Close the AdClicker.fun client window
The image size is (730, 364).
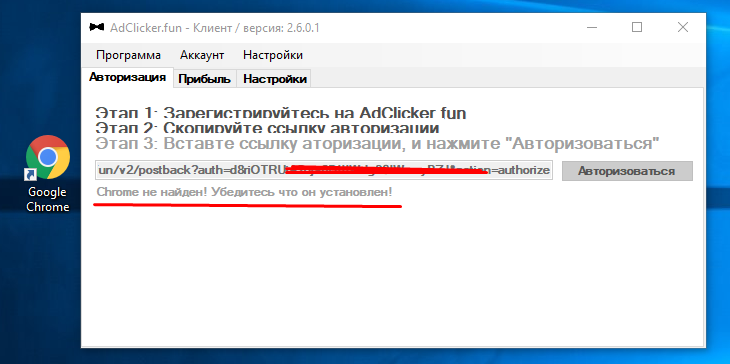tap(683, 27)
